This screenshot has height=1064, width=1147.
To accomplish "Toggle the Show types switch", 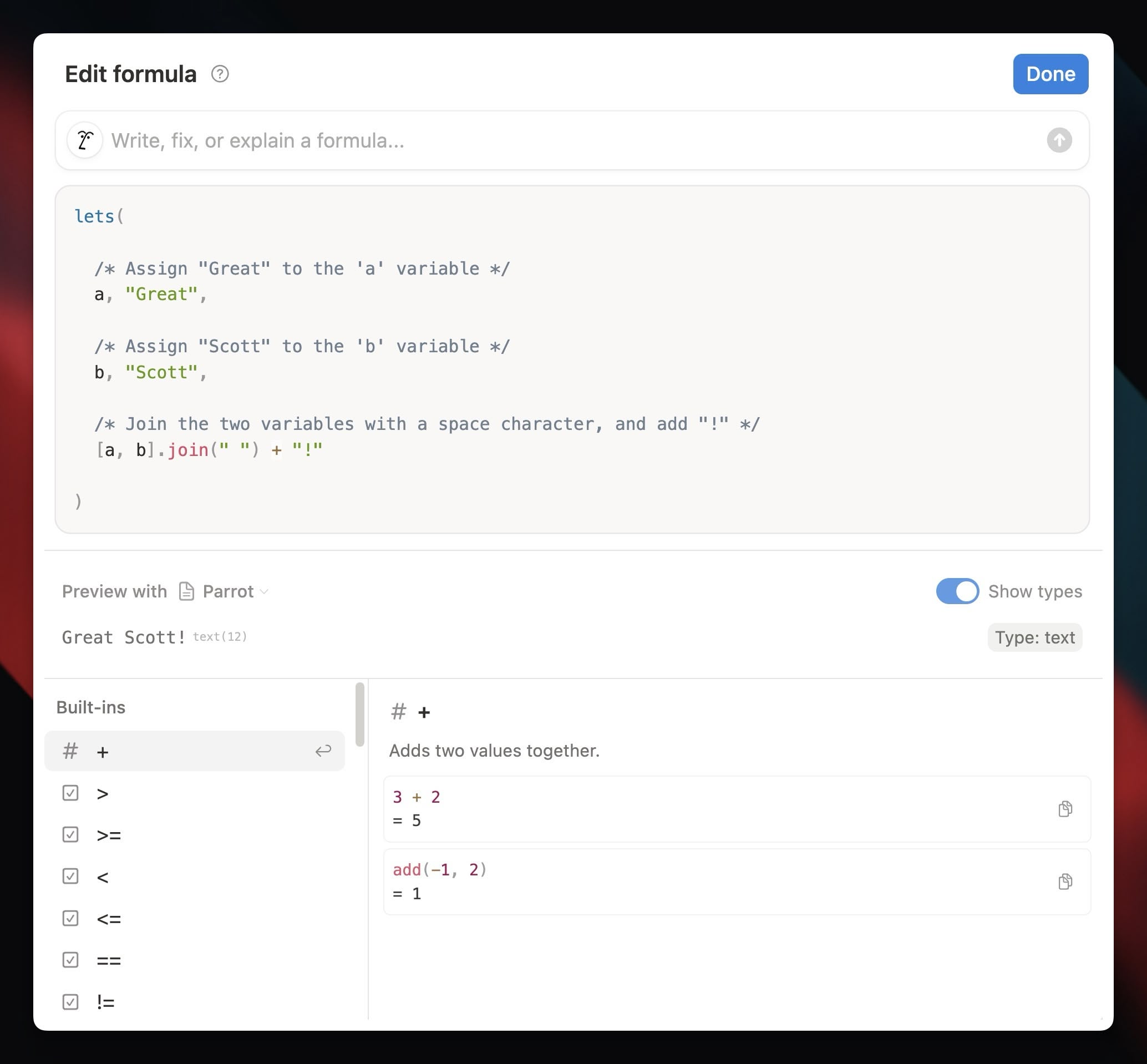I will (x=957, y=591).
